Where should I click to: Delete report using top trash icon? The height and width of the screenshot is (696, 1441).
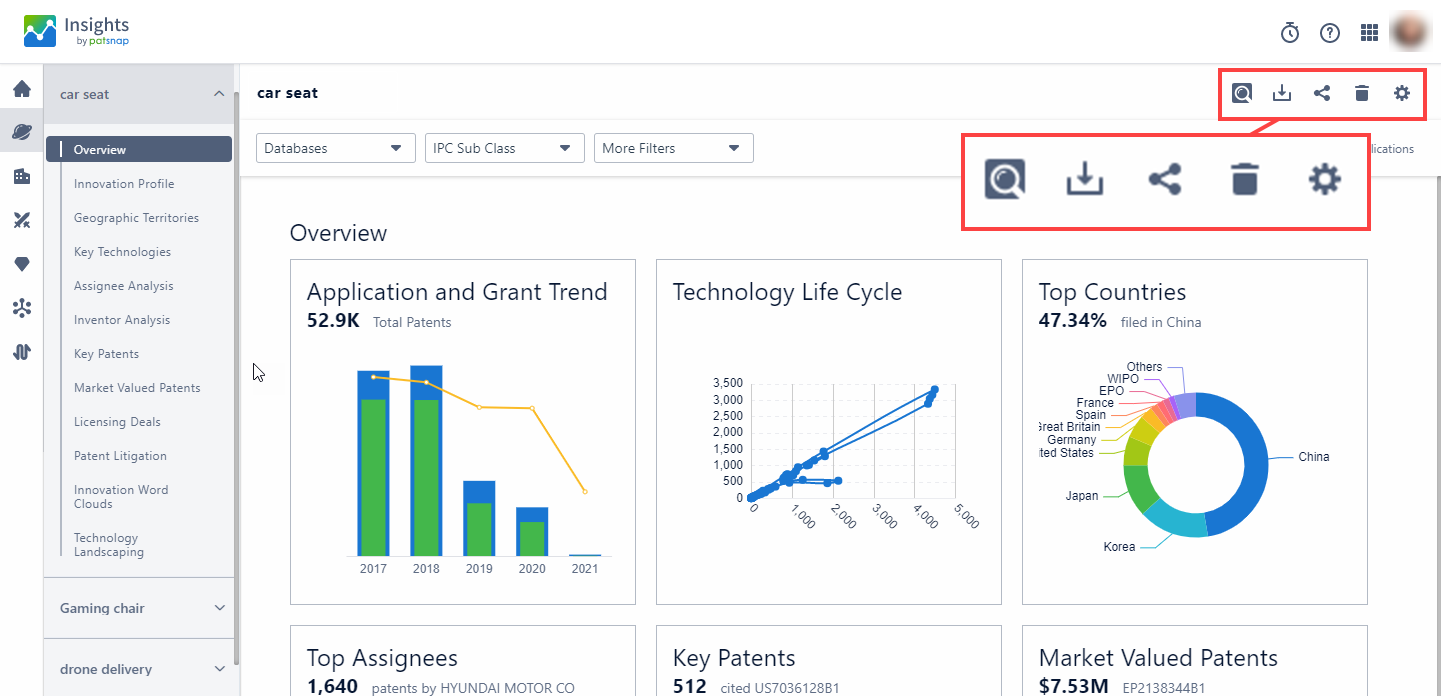(1361, 93)
